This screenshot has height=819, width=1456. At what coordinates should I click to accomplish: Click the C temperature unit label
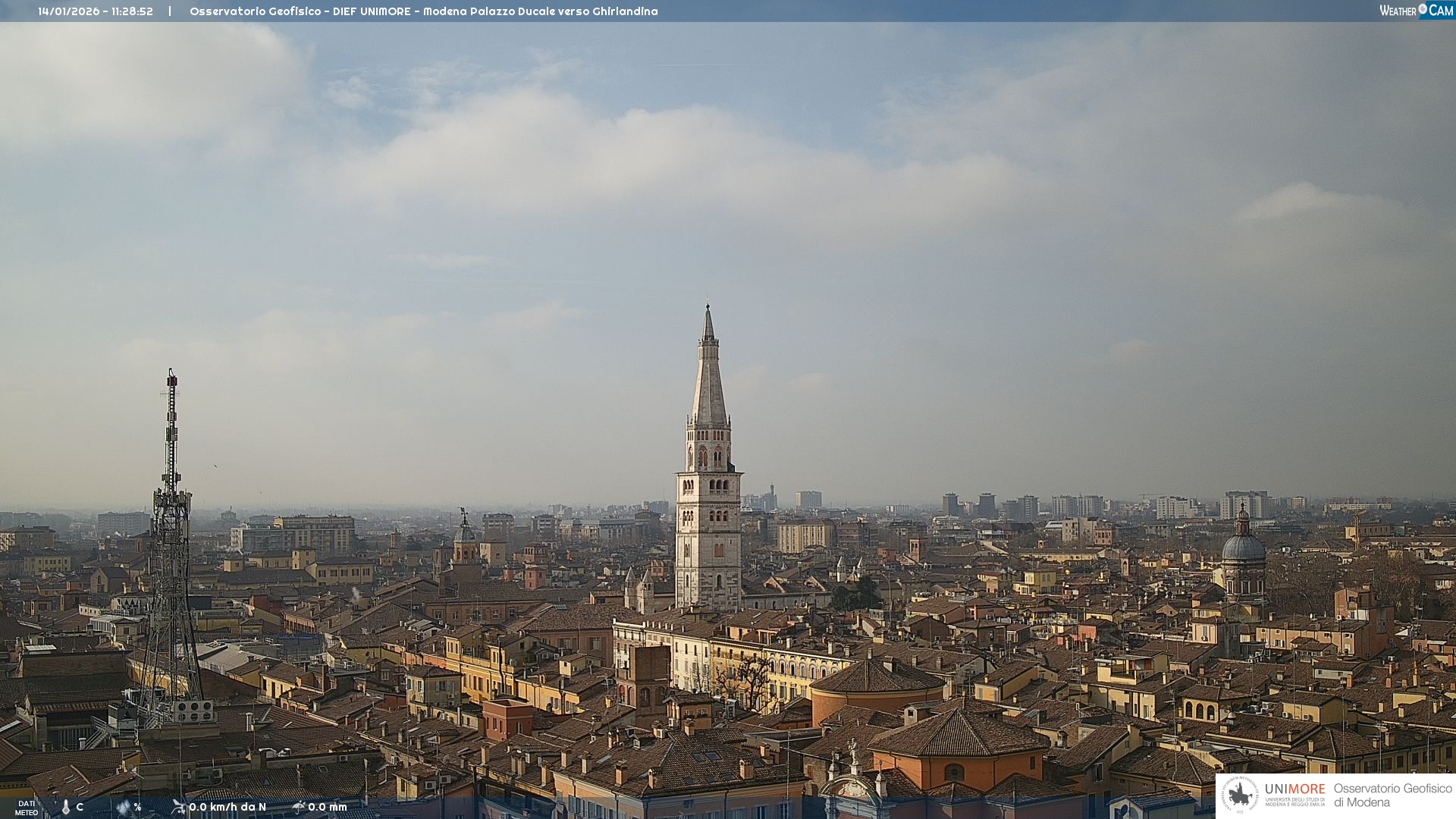80,807
